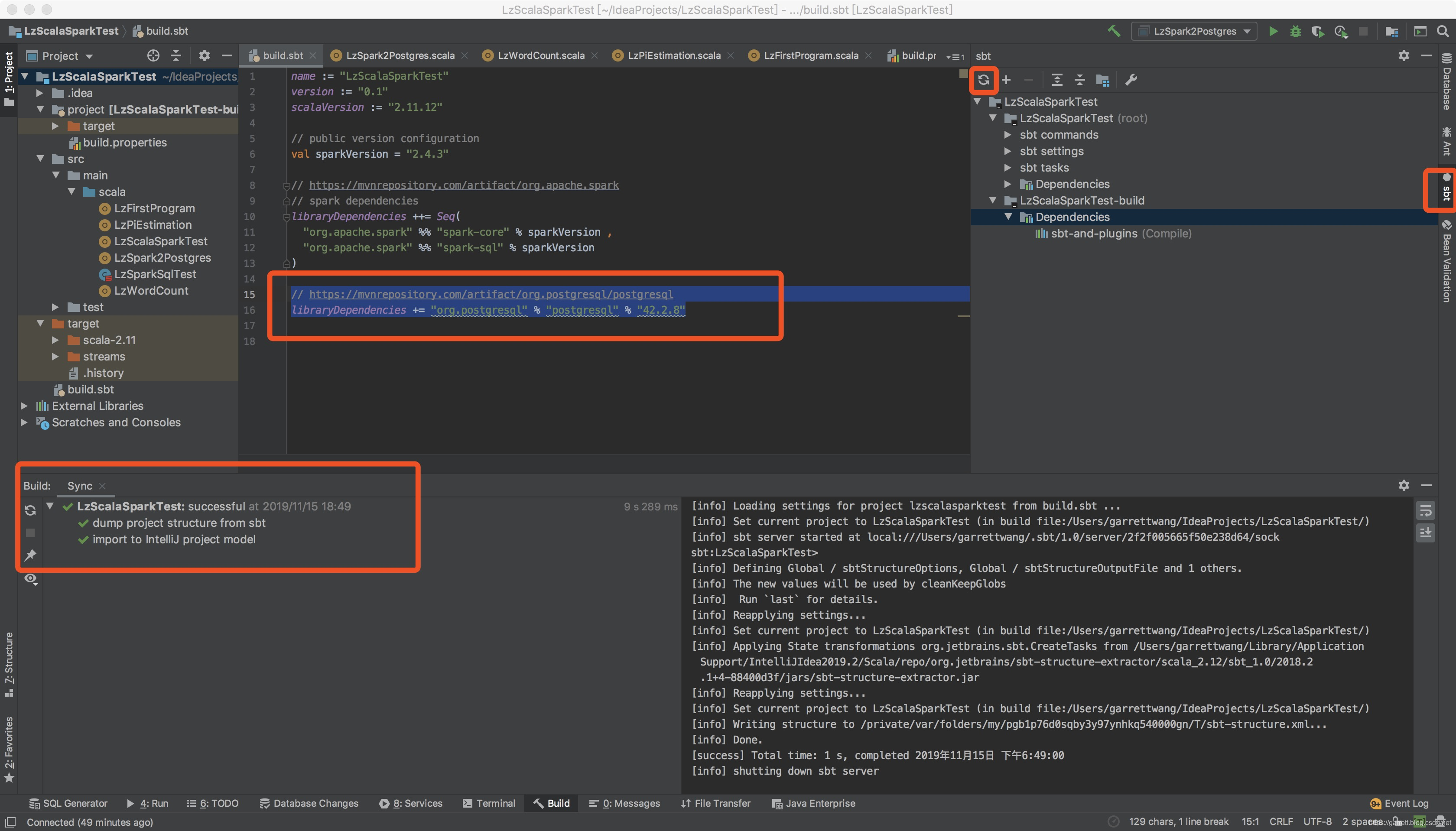
Task: Collapse LzScalaSparkTest-build node in sbt panel
Action: click(x=992, y=200)
